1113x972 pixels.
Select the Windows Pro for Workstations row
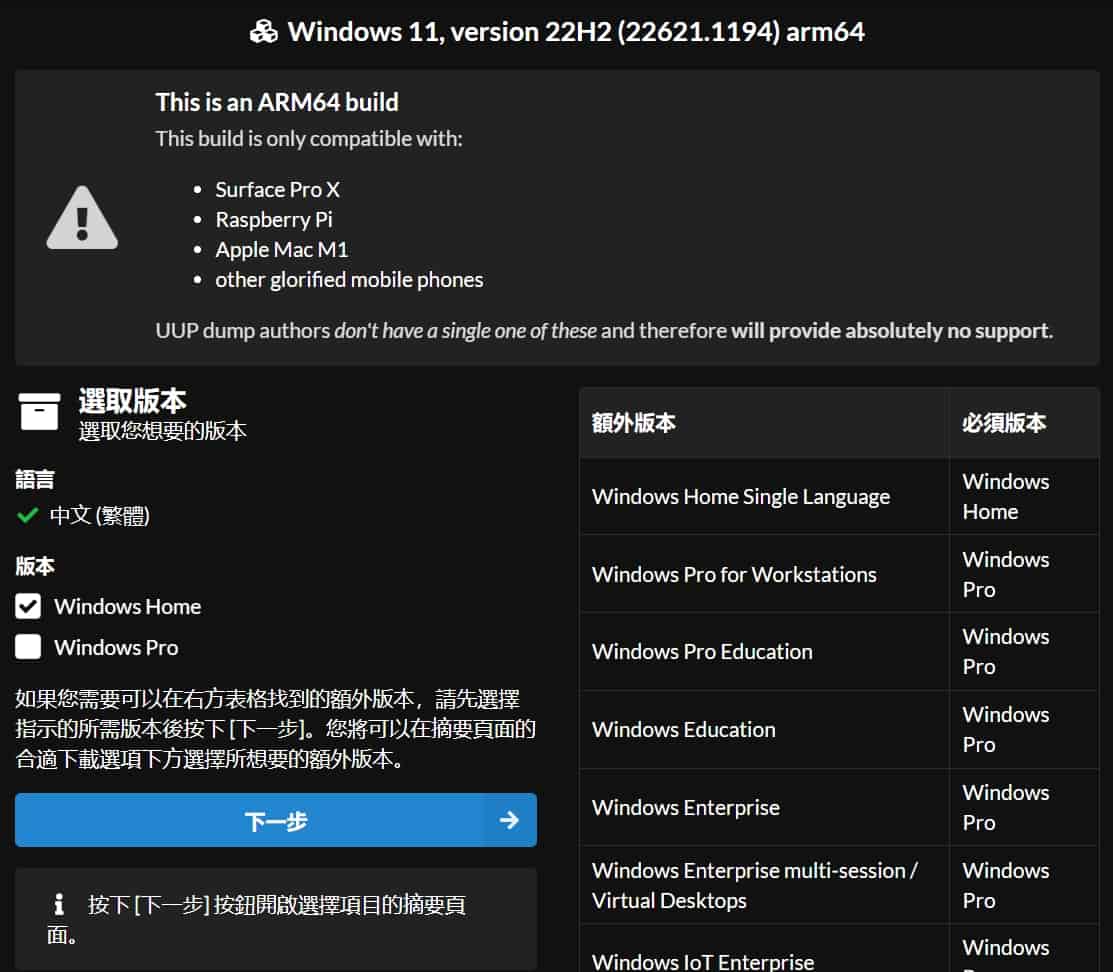734,574
